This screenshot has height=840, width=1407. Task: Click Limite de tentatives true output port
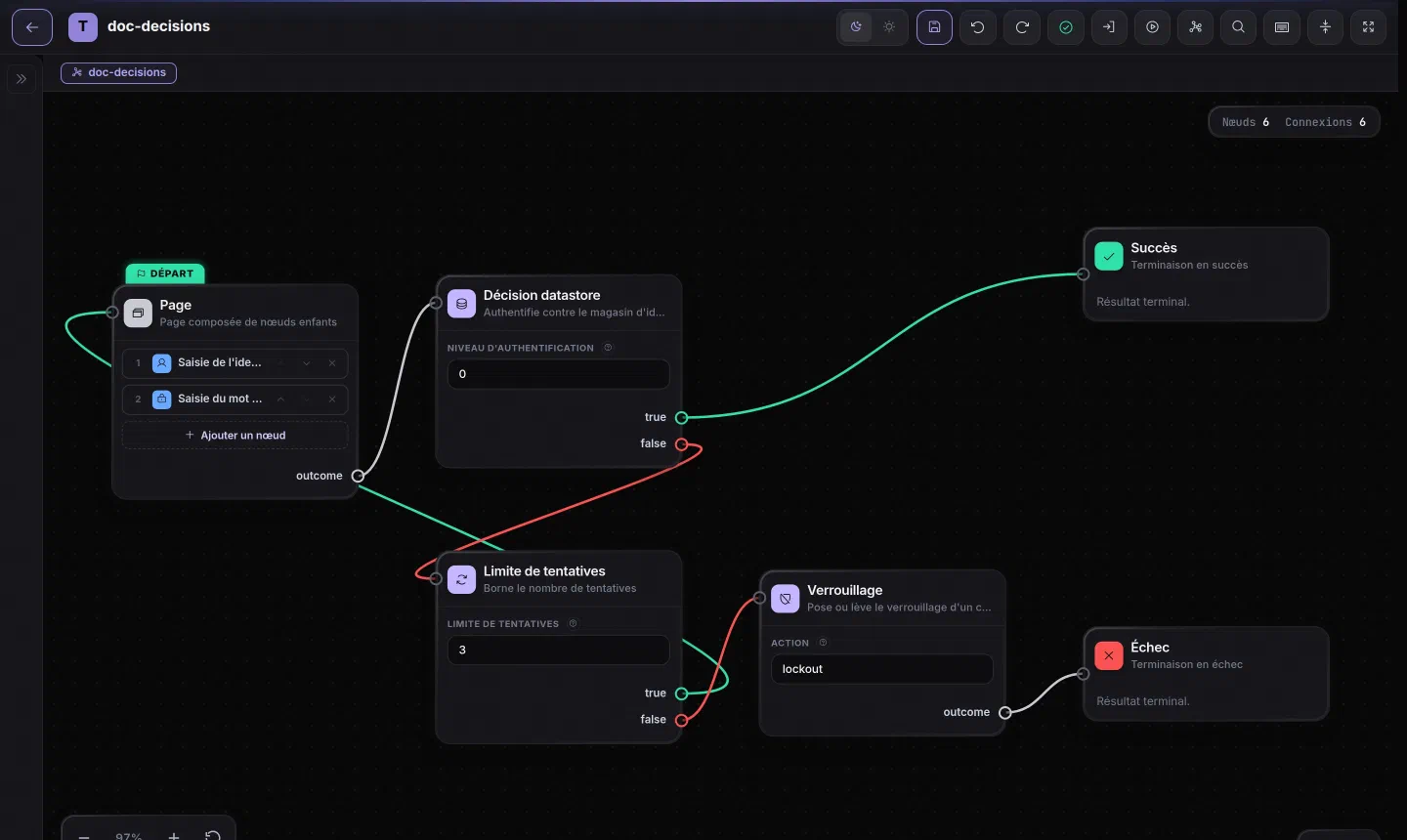coord(682,694)
